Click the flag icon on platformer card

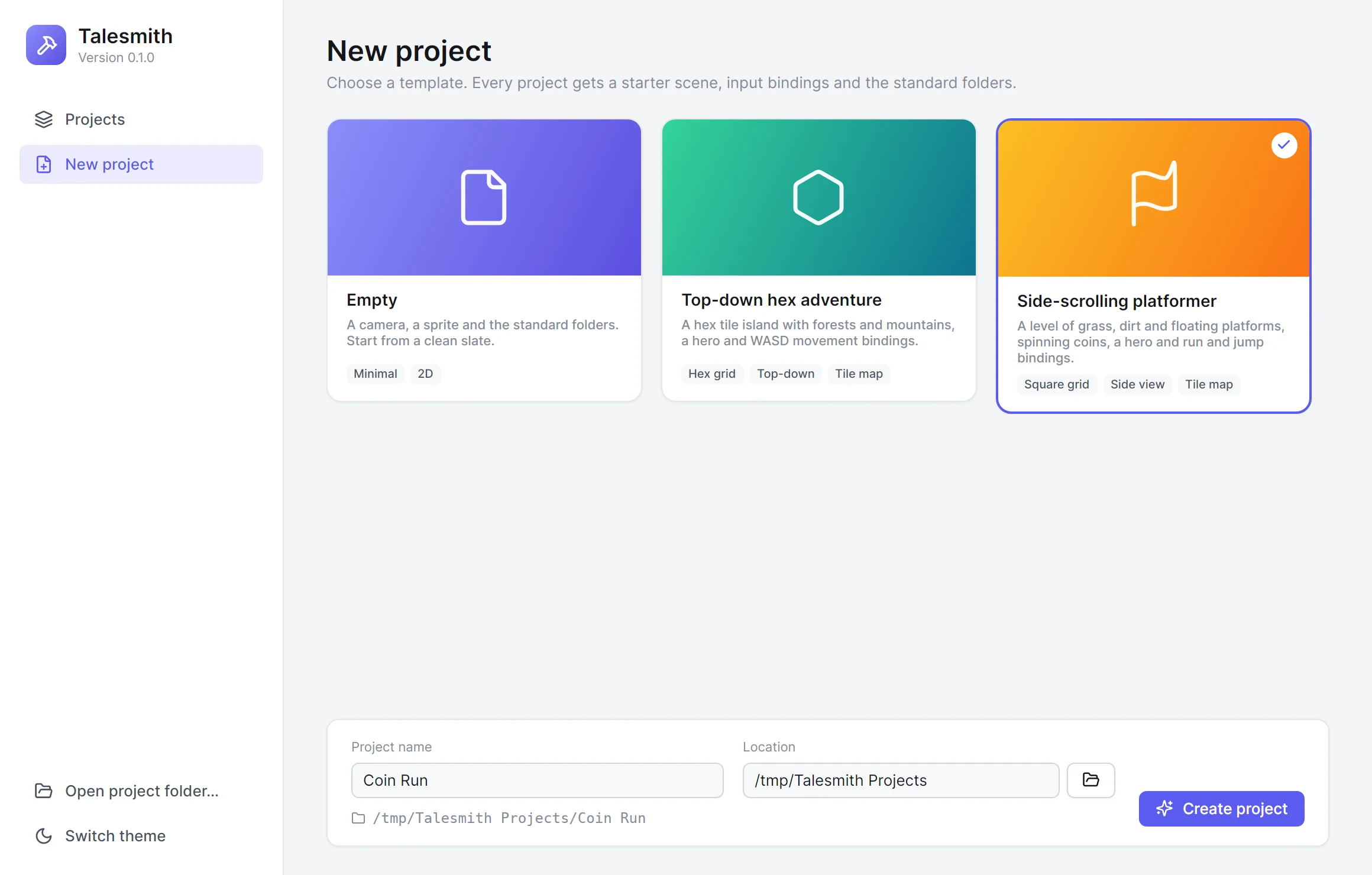(1154, 193)
